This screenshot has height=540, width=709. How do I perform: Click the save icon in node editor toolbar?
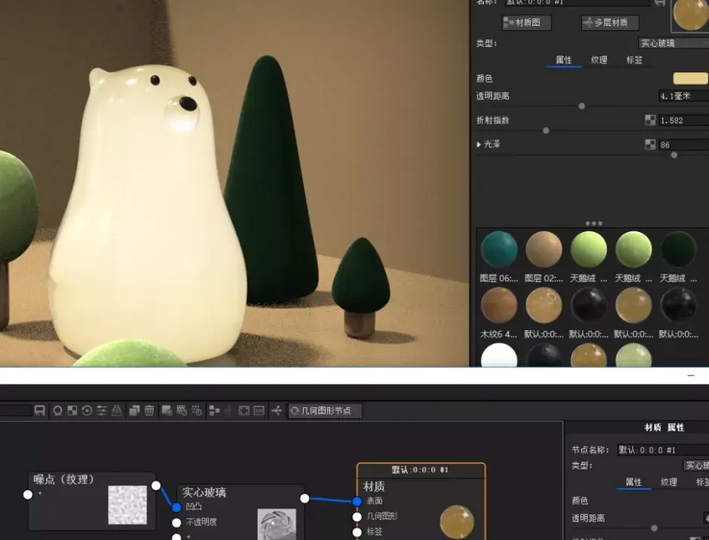tap(39, 411)
